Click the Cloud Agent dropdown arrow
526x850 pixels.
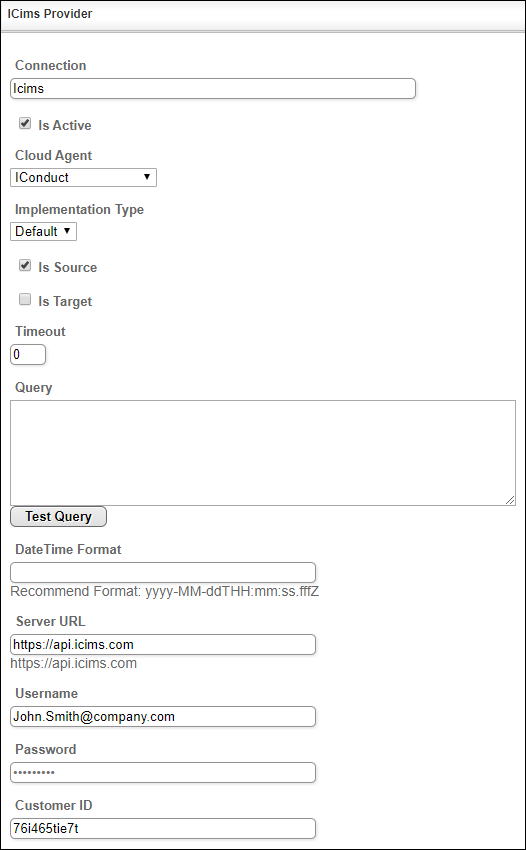click(x=146, y=177)
